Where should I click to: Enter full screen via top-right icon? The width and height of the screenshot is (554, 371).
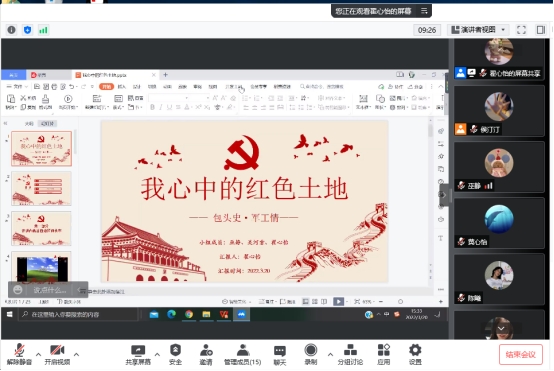[521, 30]
